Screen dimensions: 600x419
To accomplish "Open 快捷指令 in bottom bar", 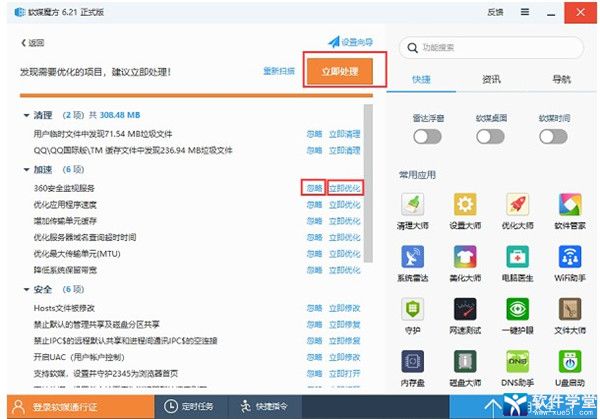I will [265, 406].
